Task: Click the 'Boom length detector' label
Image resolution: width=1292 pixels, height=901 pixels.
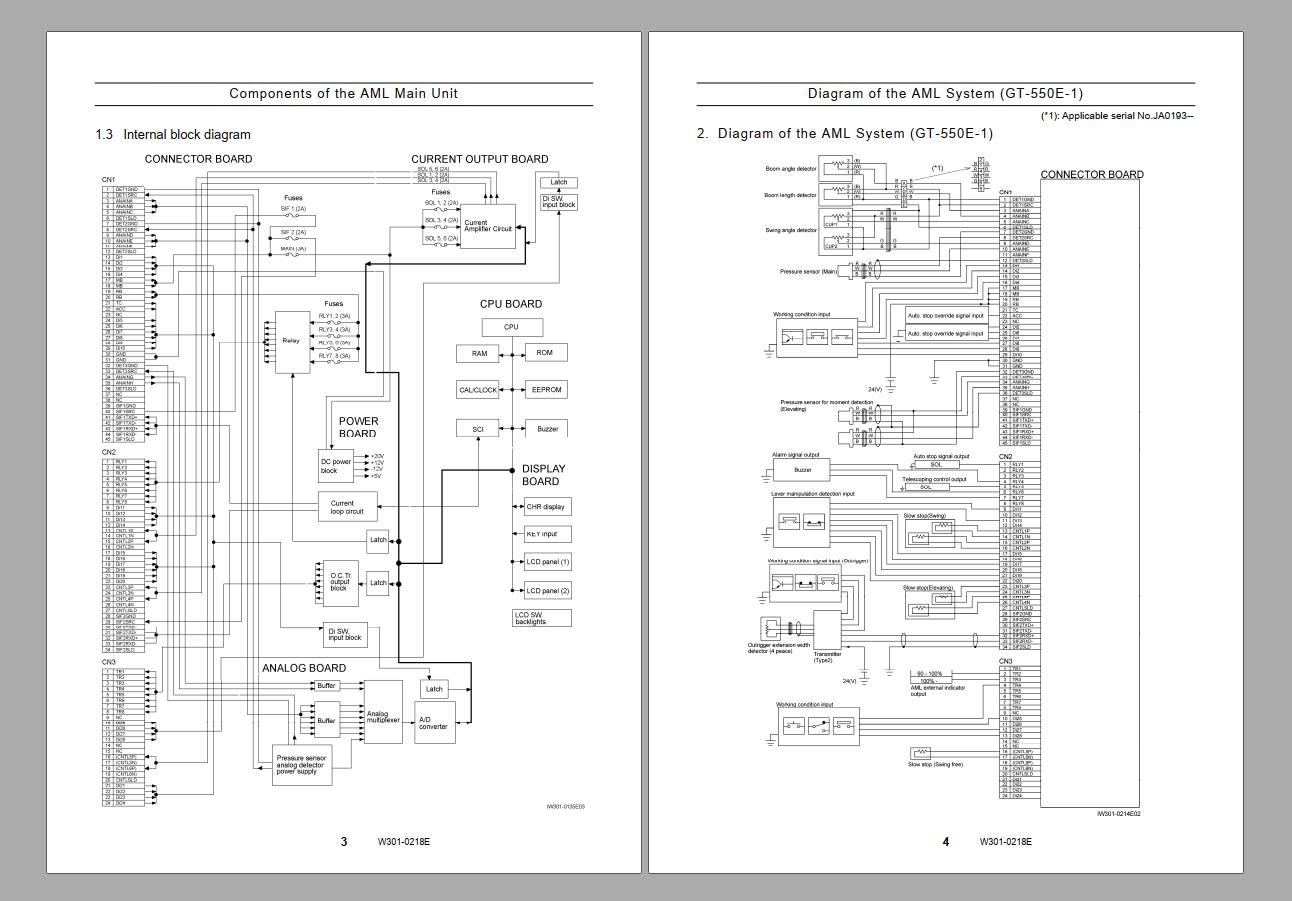Action: (790, 195)
